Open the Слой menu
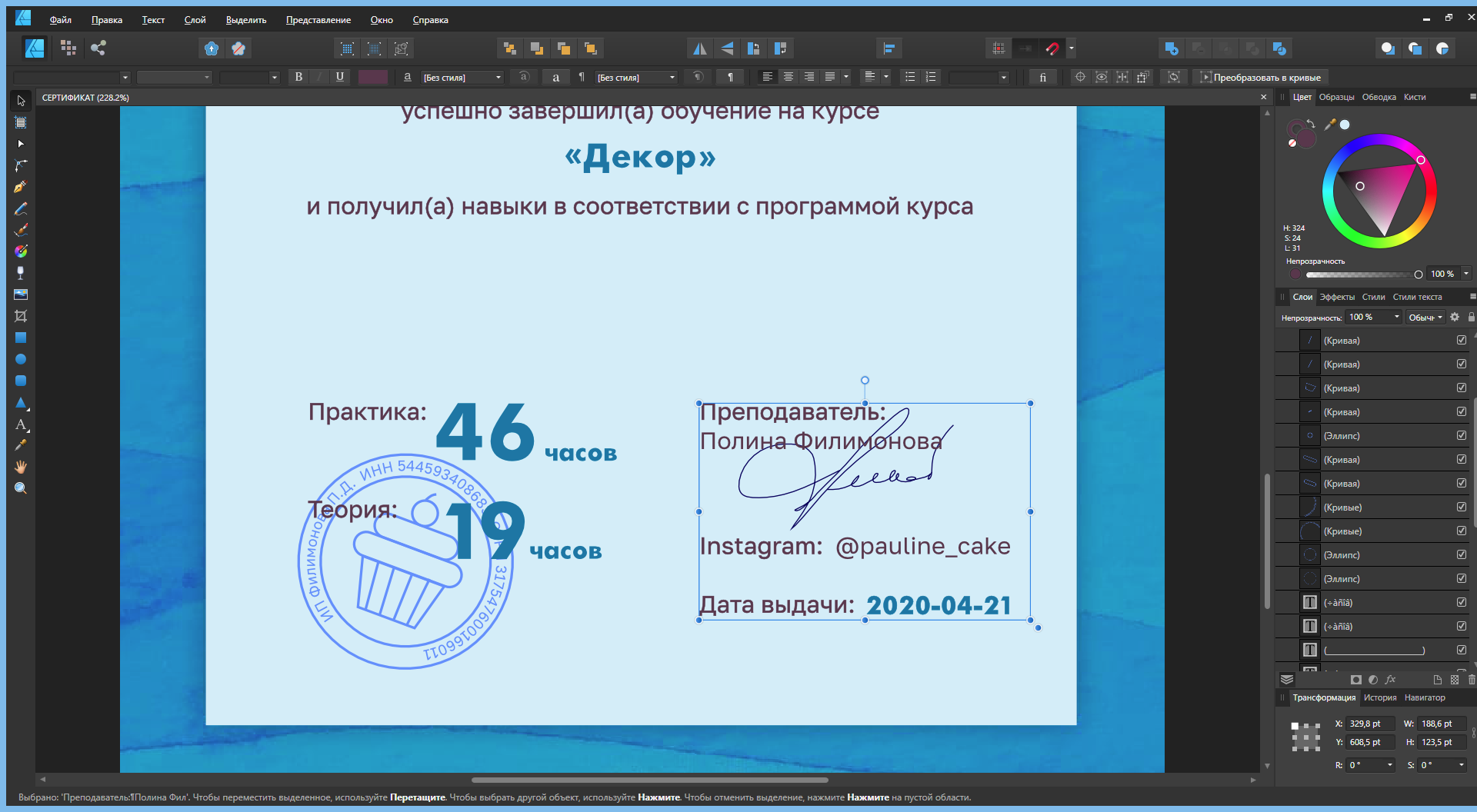 [195, 20]
